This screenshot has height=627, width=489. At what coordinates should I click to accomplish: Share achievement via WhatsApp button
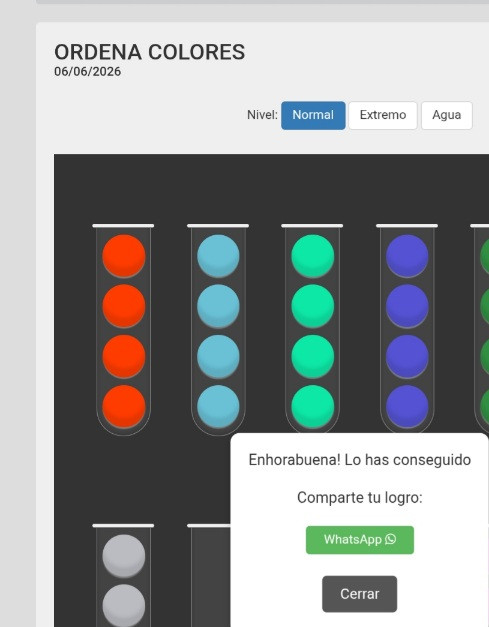360,540
